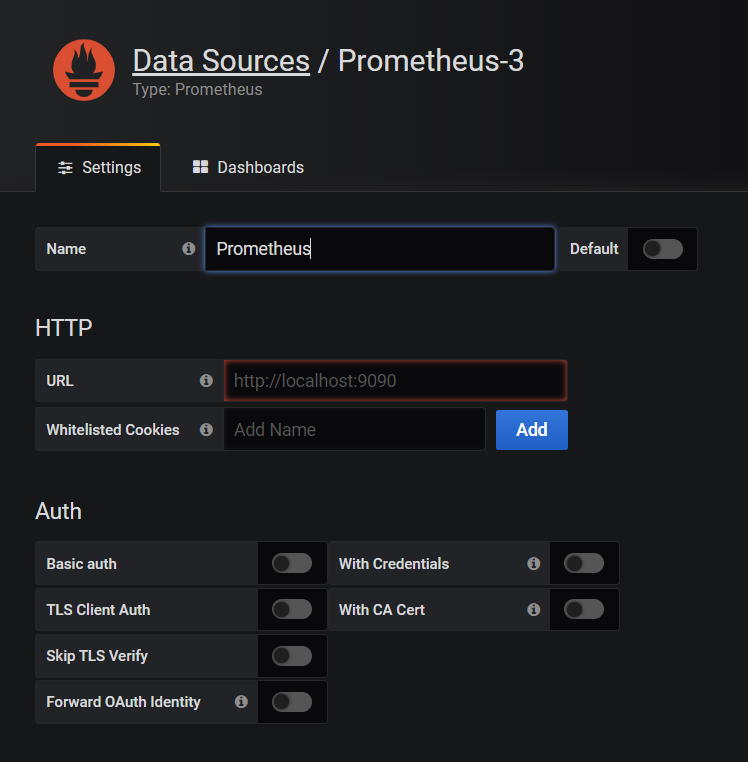
Task: Click the sliders icon on Settings tab
Action: tap(65, 168)
